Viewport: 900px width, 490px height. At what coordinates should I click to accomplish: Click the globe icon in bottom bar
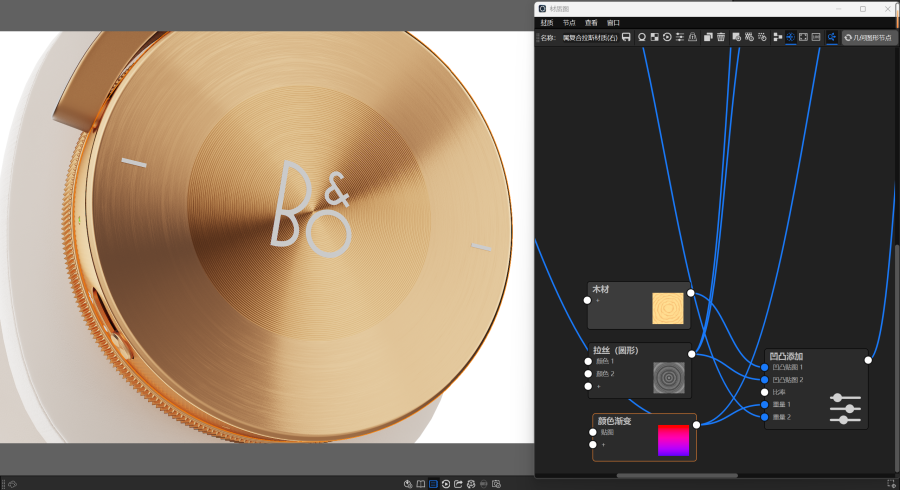(x=471, y=484)
